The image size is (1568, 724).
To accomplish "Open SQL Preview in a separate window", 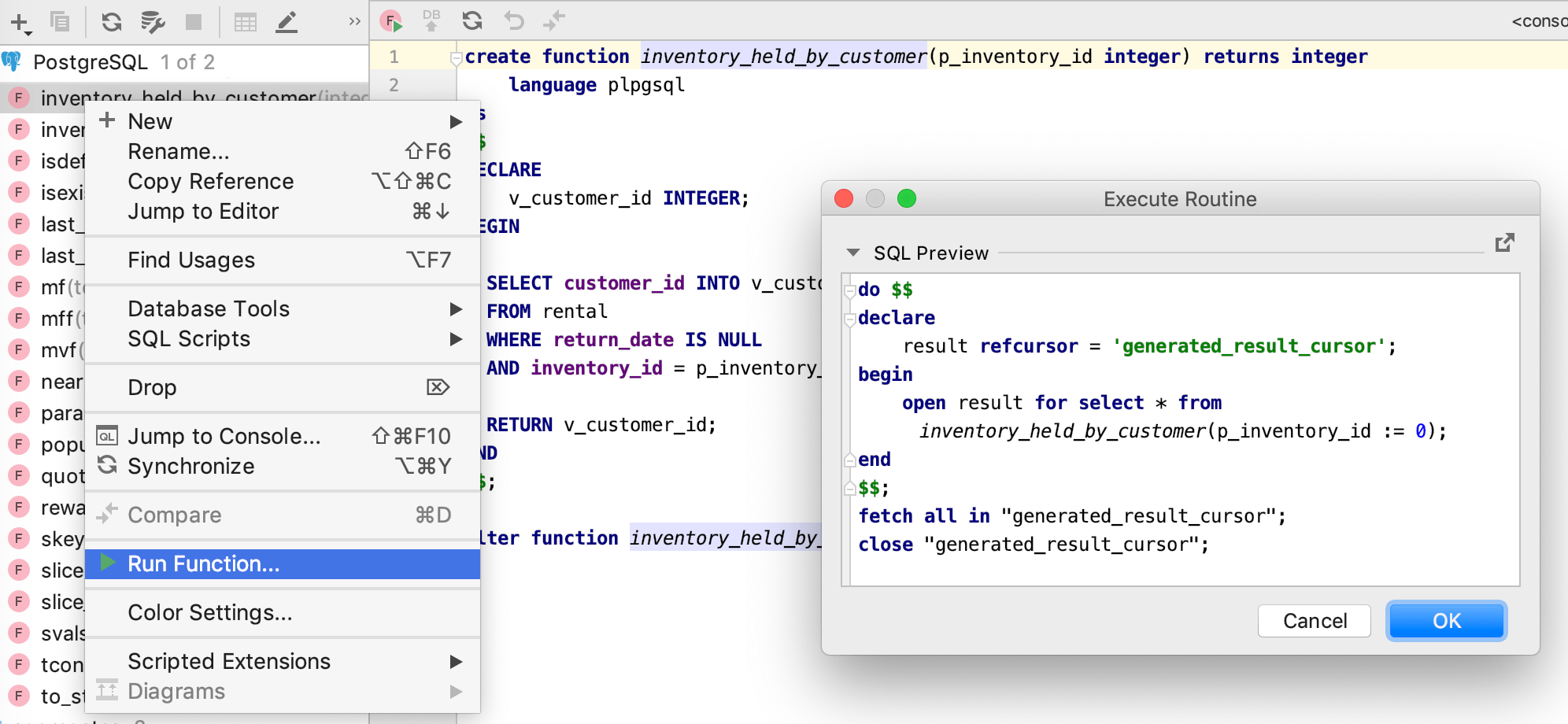I will click(1504, 243).
